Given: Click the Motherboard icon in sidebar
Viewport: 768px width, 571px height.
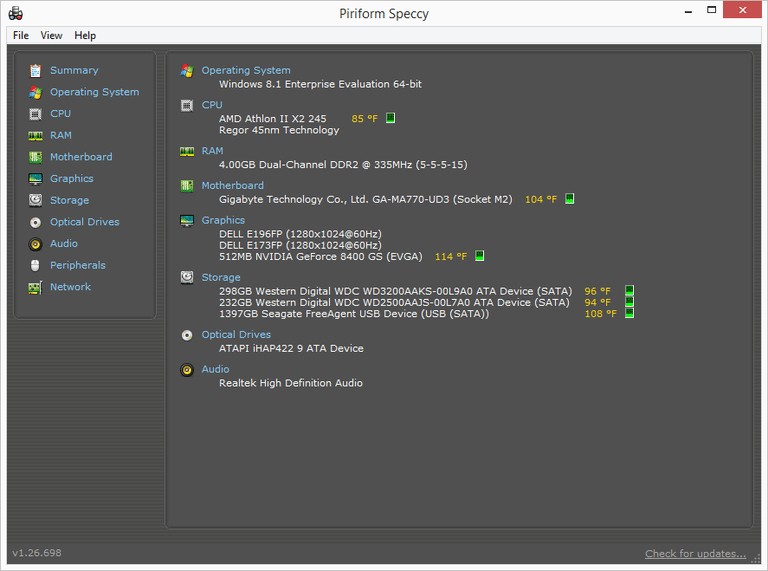Looking at the screenshot, I should [x=35, y=157].
